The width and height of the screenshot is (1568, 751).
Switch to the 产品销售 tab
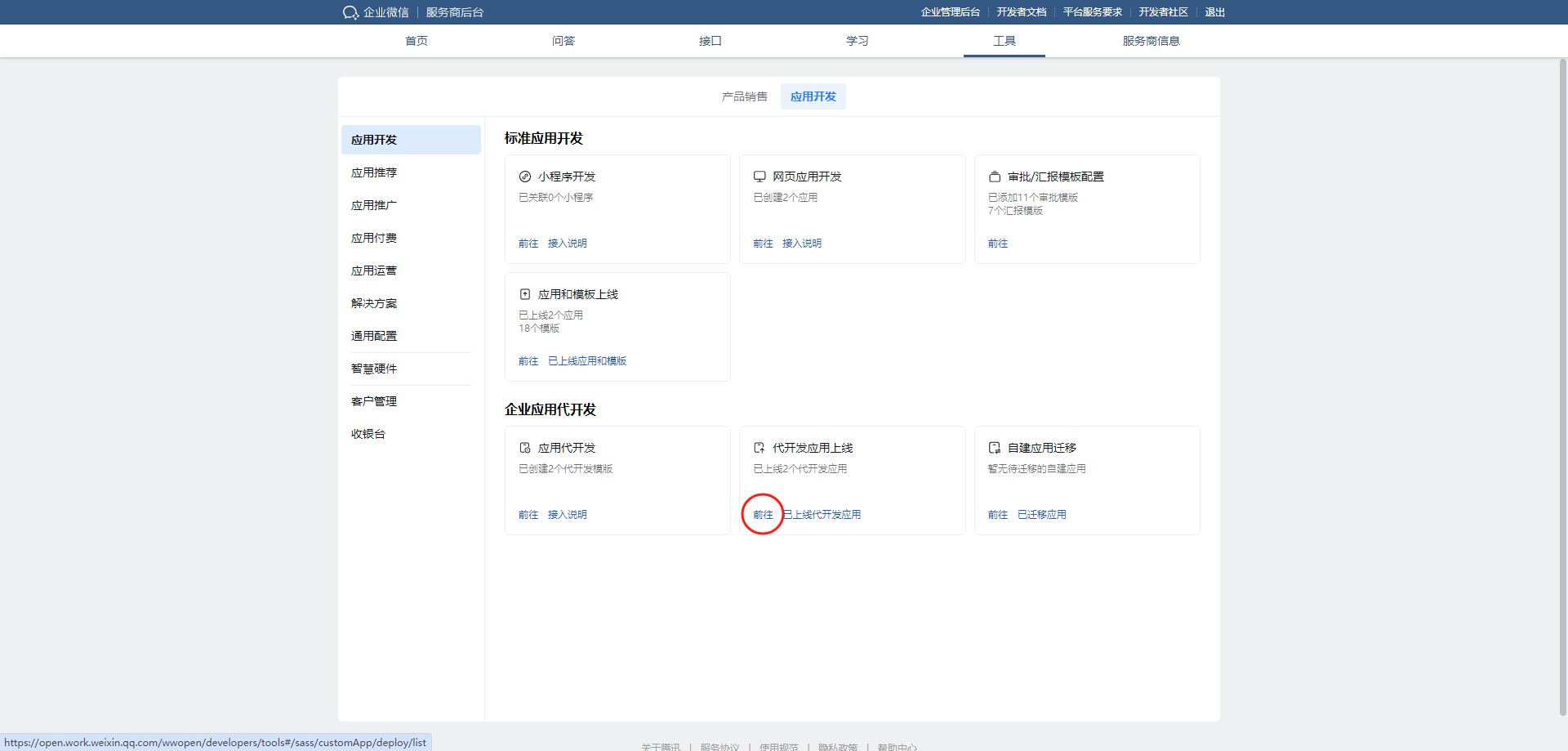pos(744,96)
